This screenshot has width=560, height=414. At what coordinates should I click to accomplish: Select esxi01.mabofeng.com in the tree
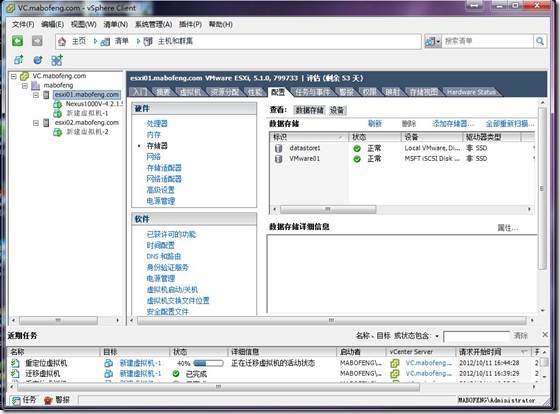pos(87,95)
